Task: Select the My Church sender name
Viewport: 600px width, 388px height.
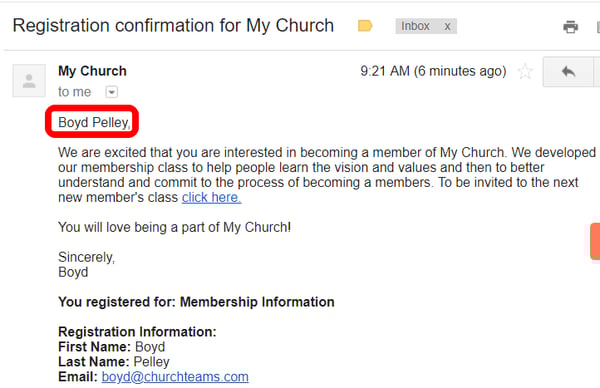Action: (x=92, y=71)
